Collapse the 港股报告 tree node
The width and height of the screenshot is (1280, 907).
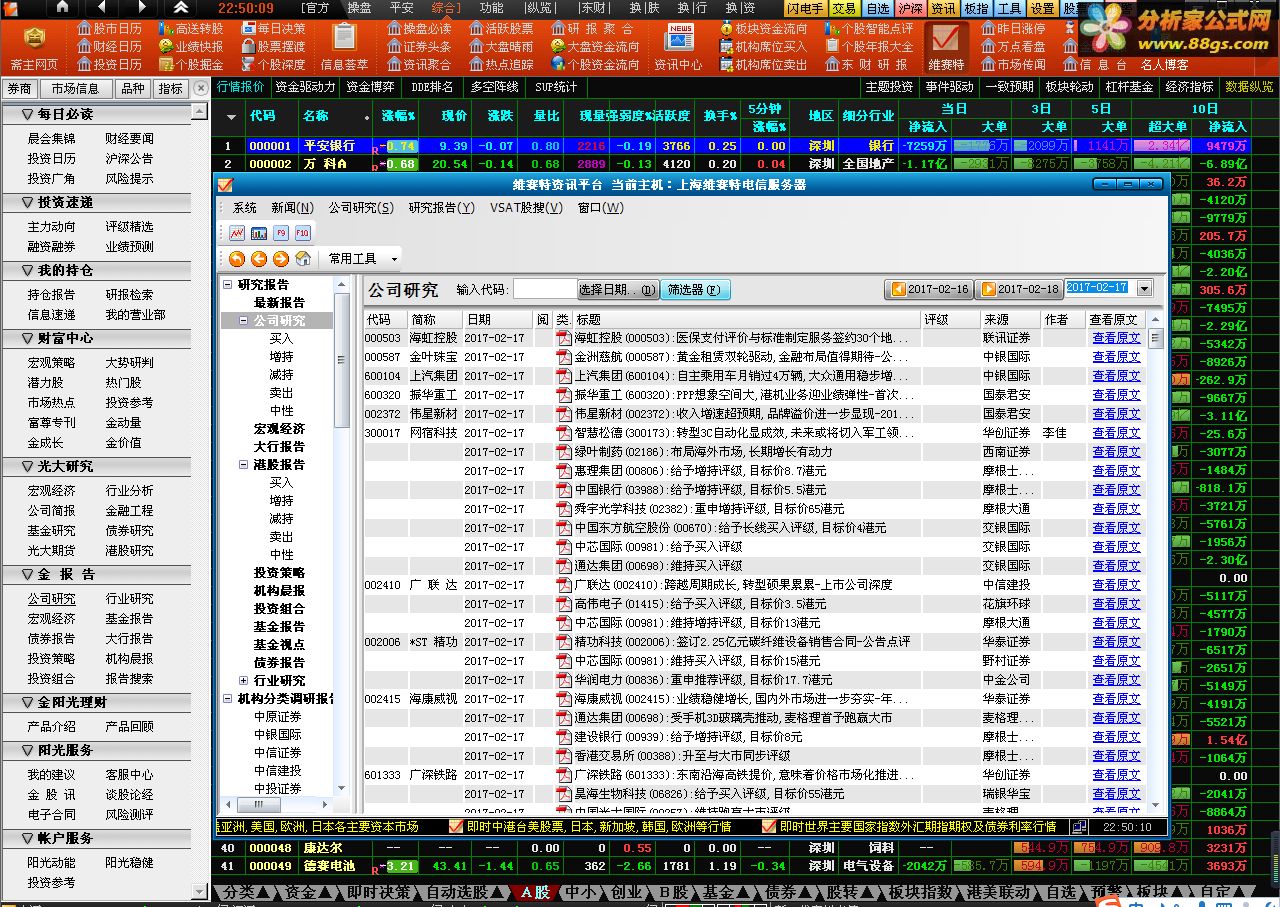tap(243, 465)
